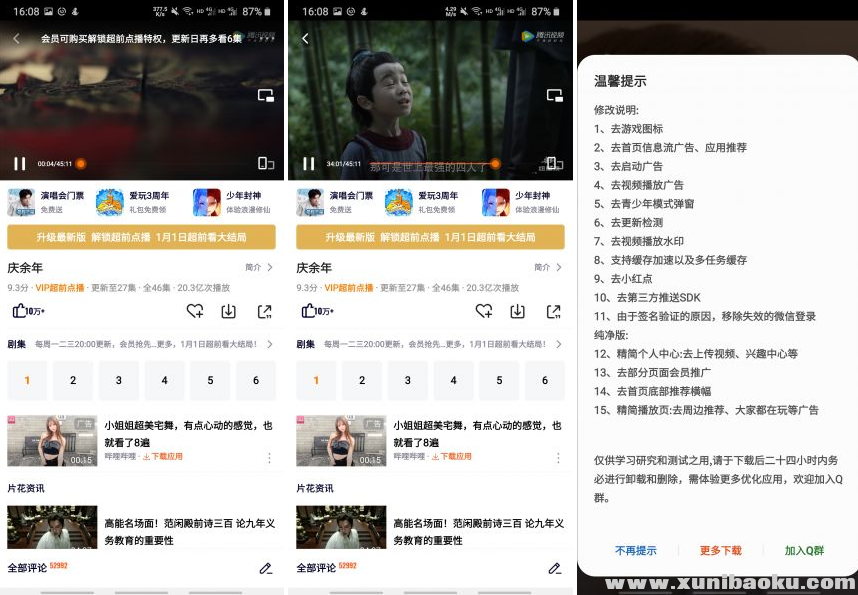Tap the back arrow to leave the player

coord(16,36)
